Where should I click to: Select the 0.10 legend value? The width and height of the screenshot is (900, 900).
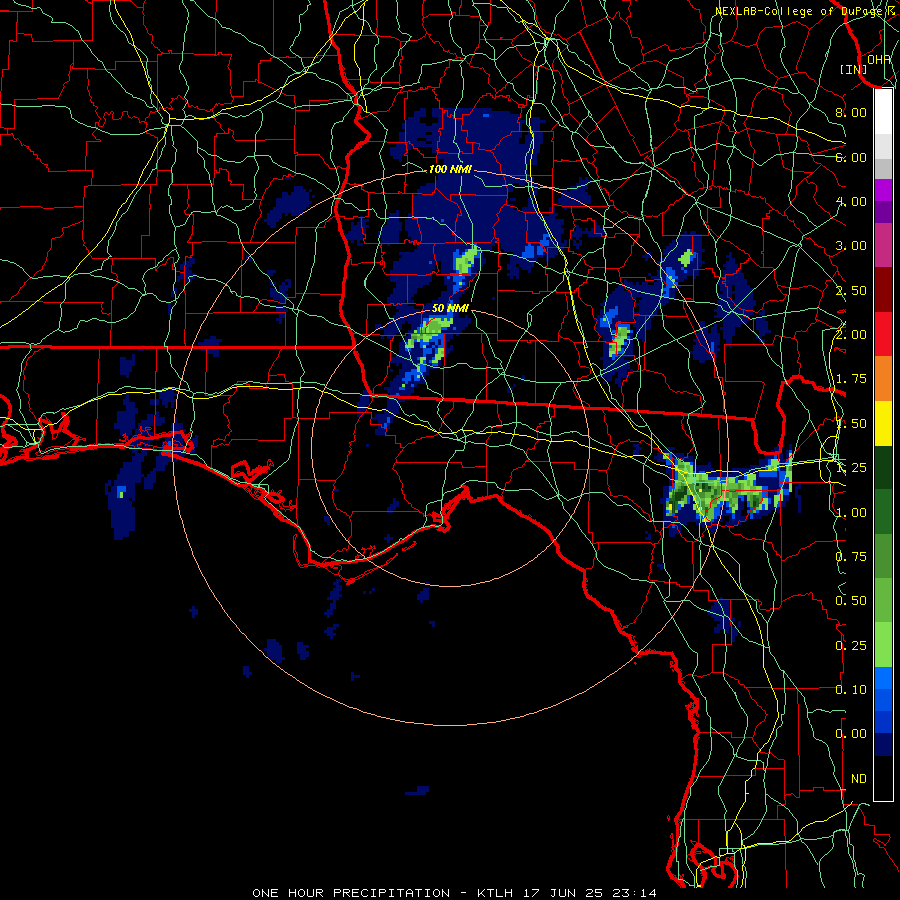(851, 690)
